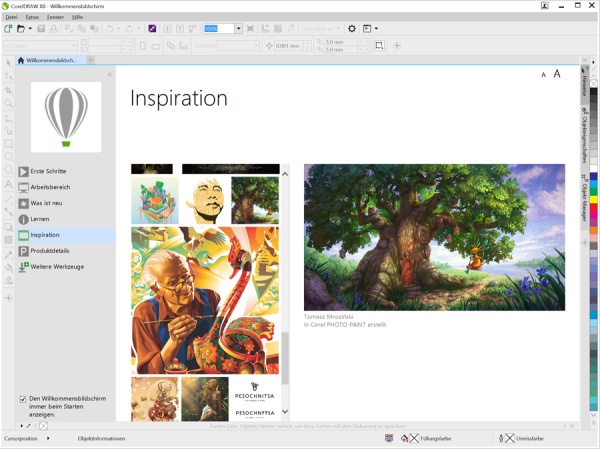The image size is (600, 449).
Task: Click the Füllungsfarbe fill indicator
Action: point(414,438)
